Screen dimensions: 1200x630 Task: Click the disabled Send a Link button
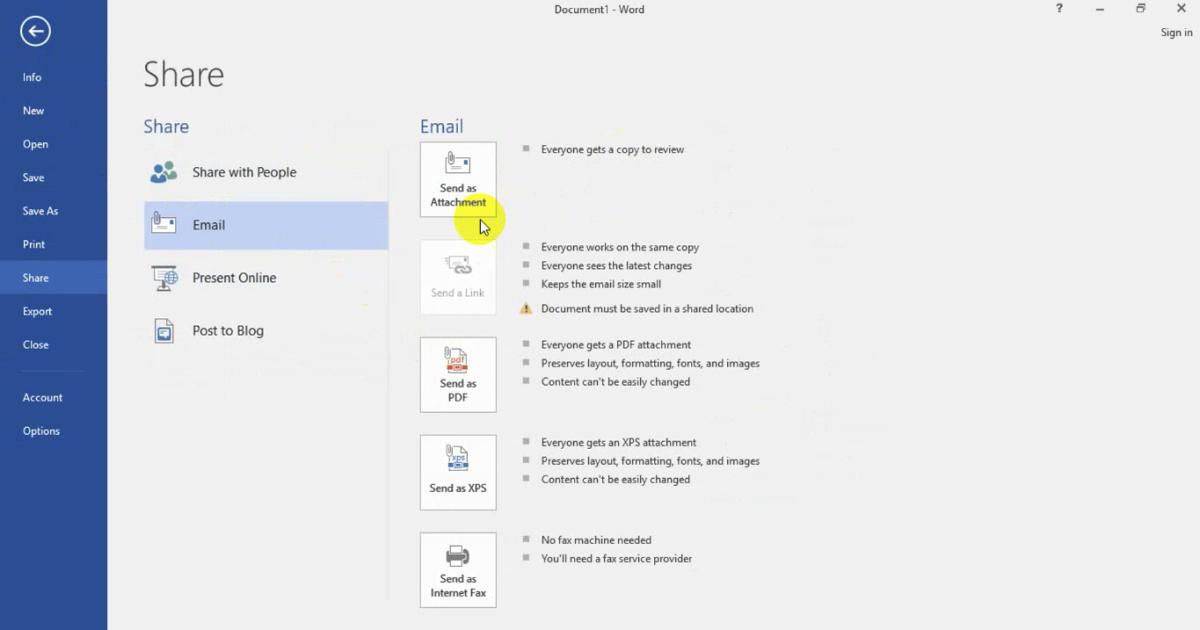pos(458,277)
